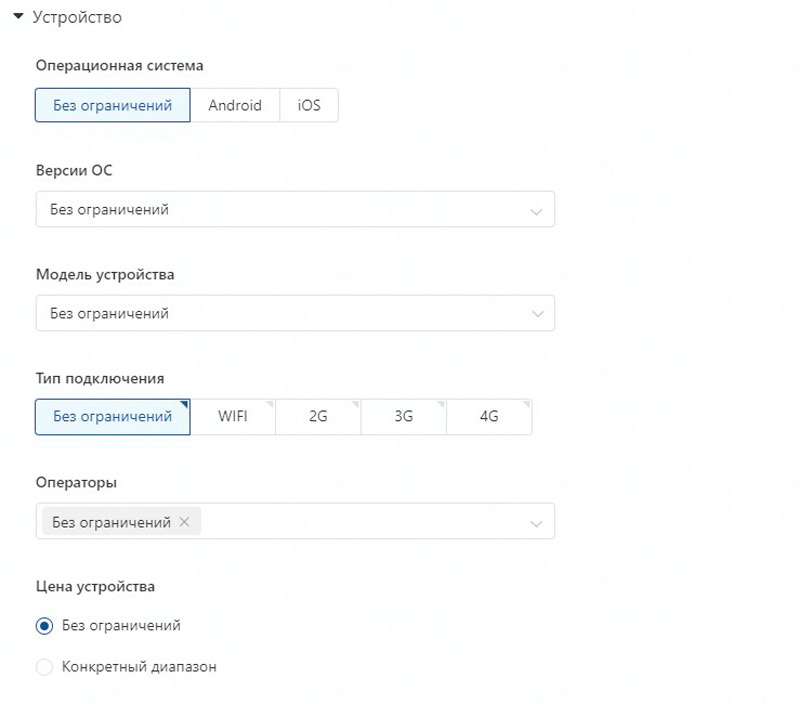Choose iOS operating system
The width and height of the screenshot is (800, 704).
(309, 105)
